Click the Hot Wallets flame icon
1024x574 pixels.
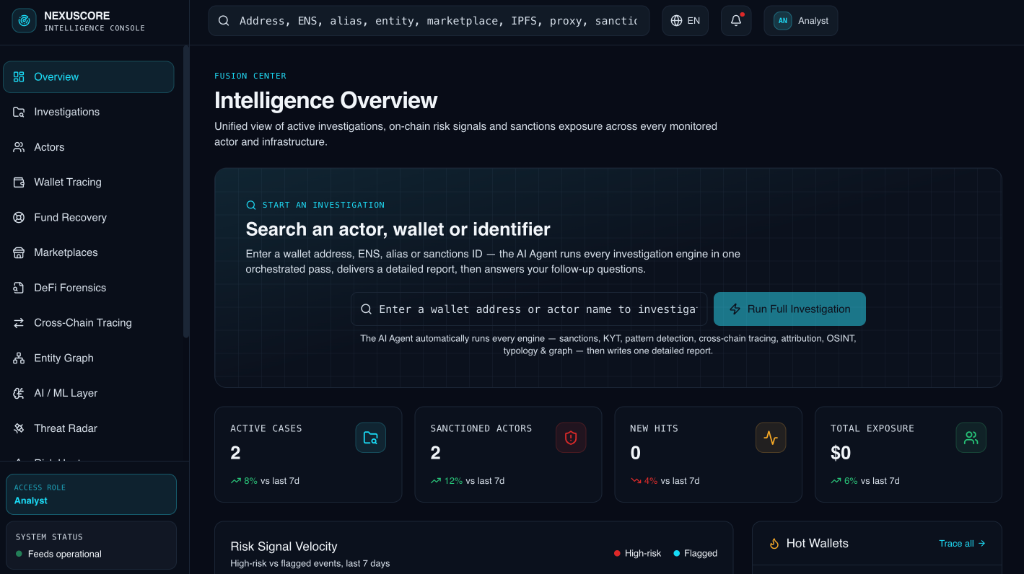click(x=774, y=544)
